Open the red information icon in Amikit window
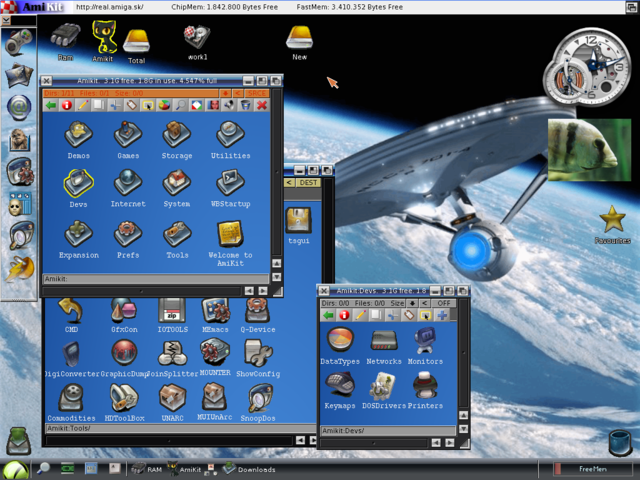Screen dimensions: 640x480 point(67,105)
